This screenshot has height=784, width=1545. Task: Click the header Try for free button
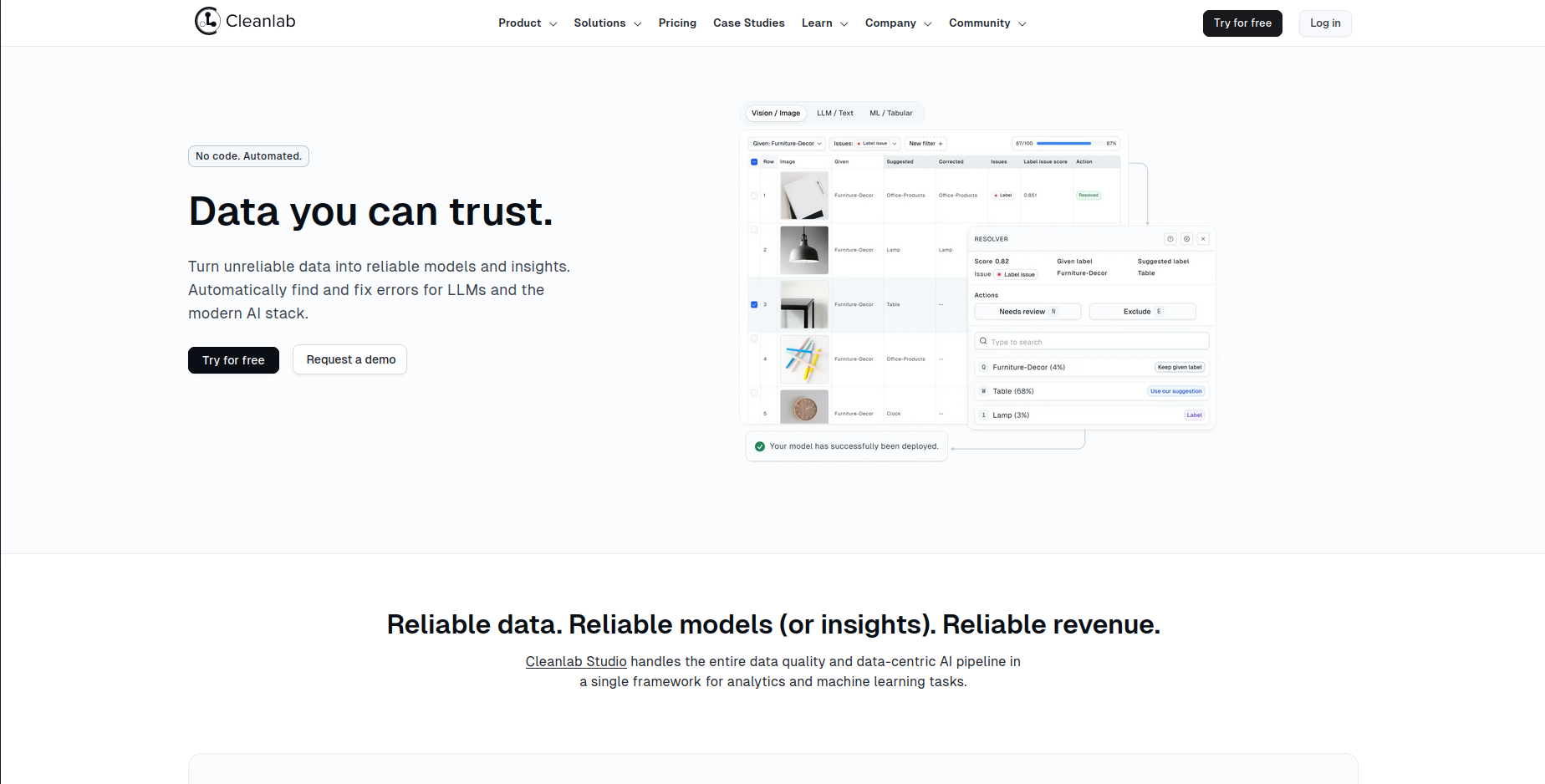coord(1242,23)
